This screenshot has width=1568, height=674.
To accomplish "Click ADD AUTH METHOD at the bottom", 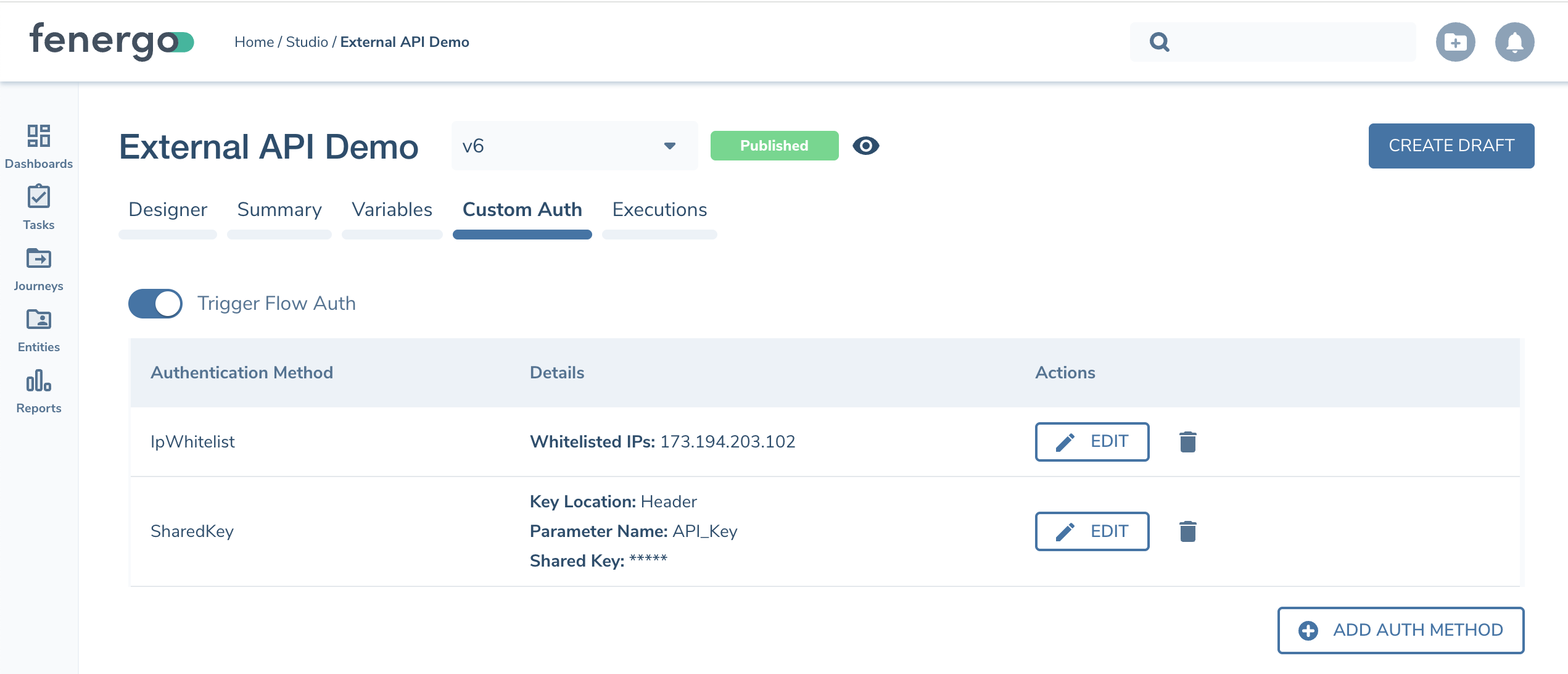I will tap(1401, 630).
